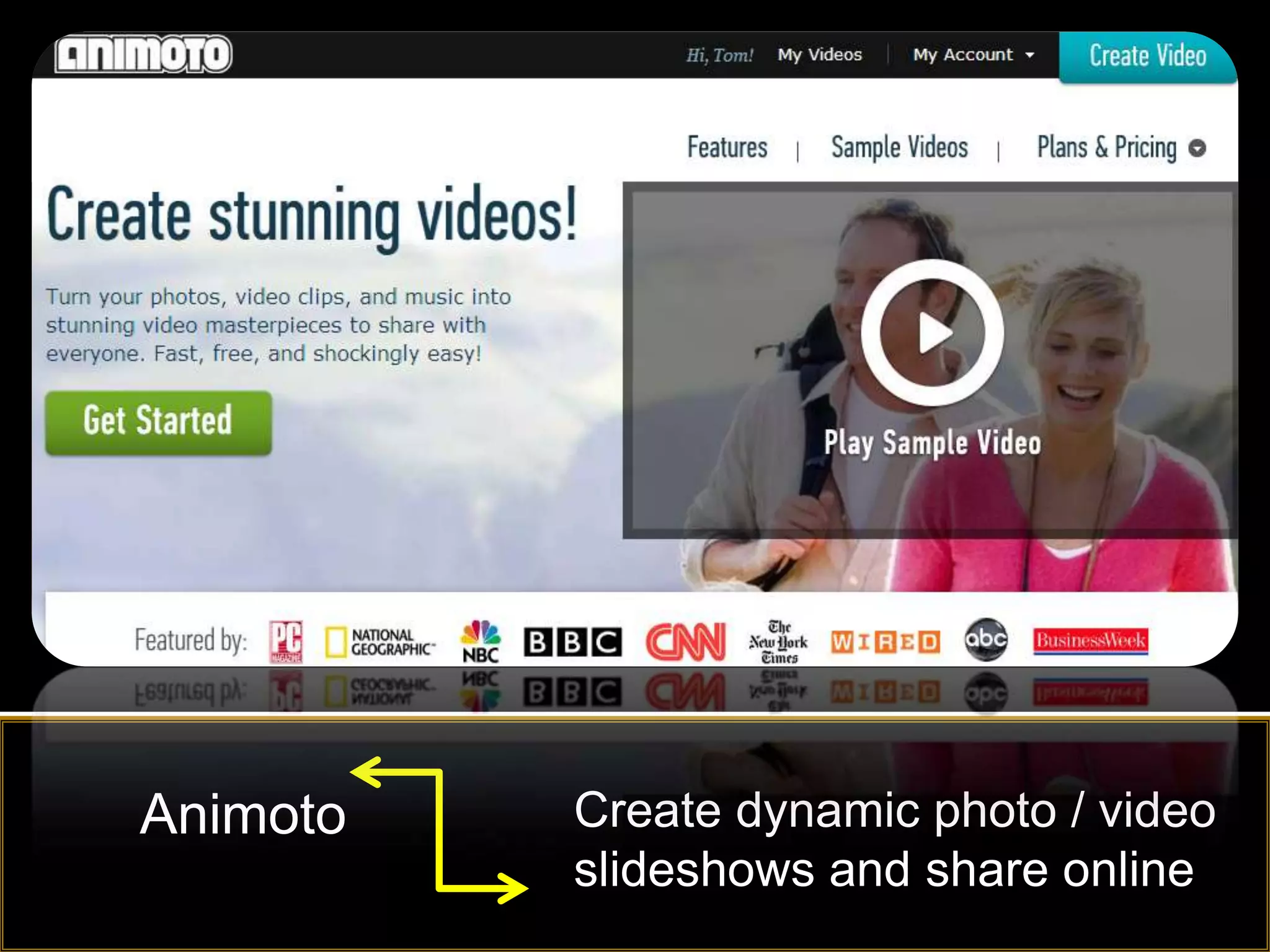Play the sample video
The height and width of the screenshot is (952, 1270).
pos(932,333)
